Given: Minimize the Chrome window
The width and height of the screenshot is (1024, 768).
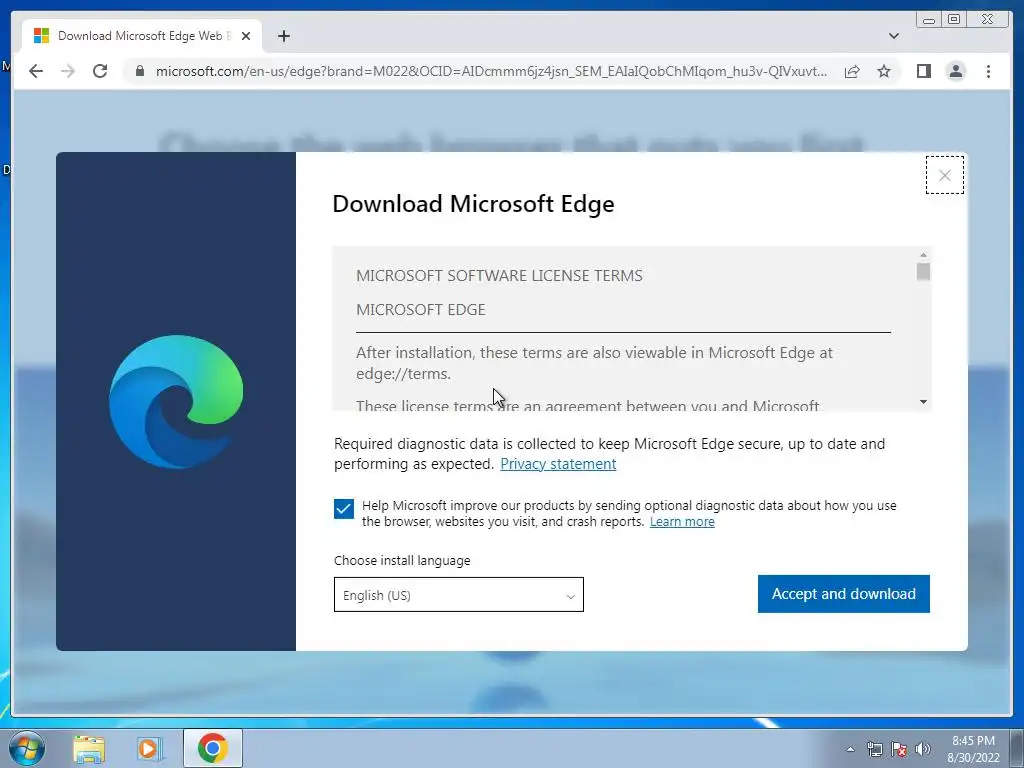Looking at the screenshot, I should point(929,20).
